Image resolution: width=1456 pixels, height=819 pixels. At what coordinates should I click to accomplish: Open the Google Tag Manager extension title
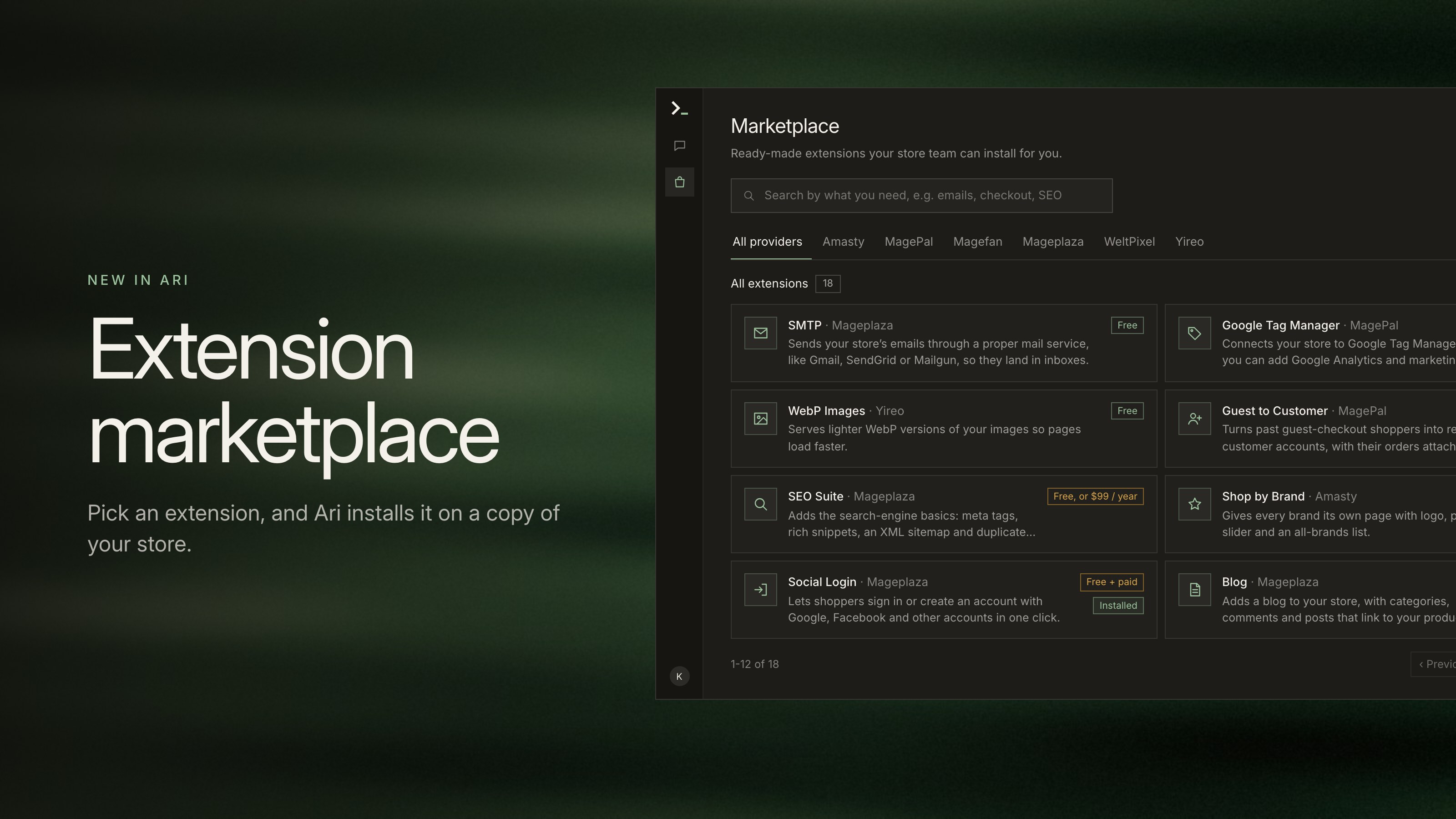tap(1280, 326)
